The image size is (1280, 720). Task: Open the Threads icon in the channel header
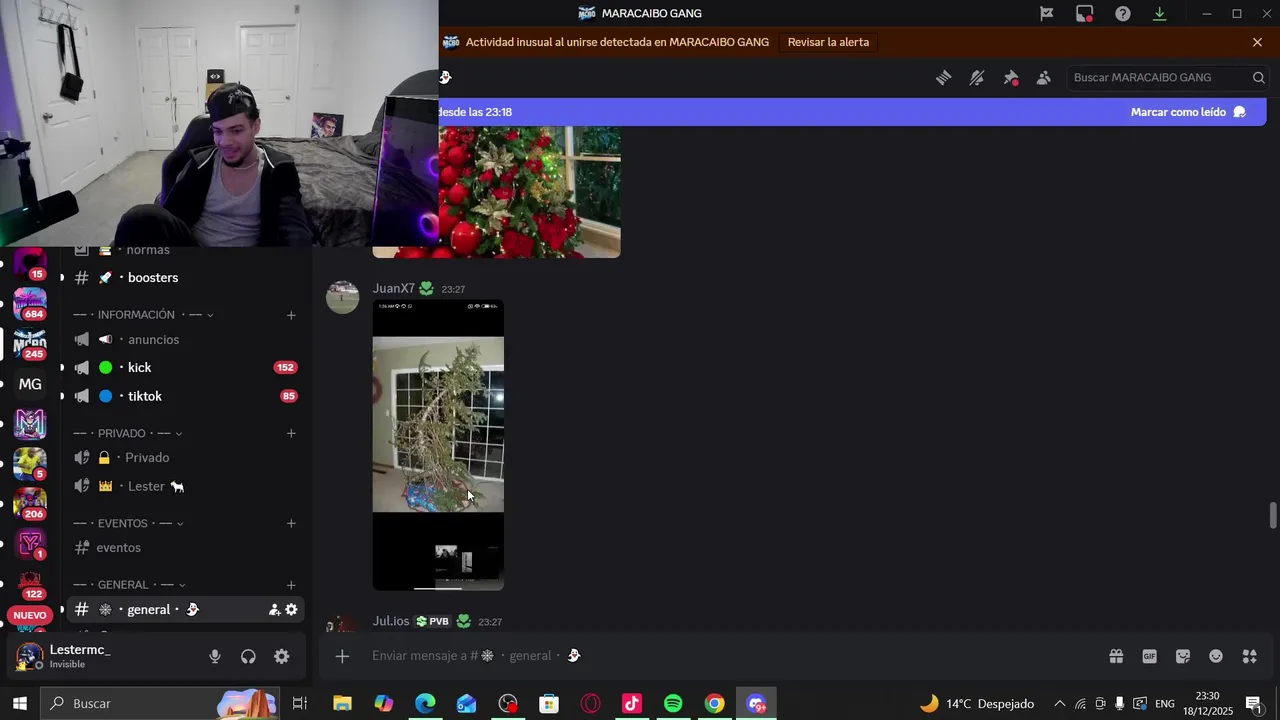[943, 78]
